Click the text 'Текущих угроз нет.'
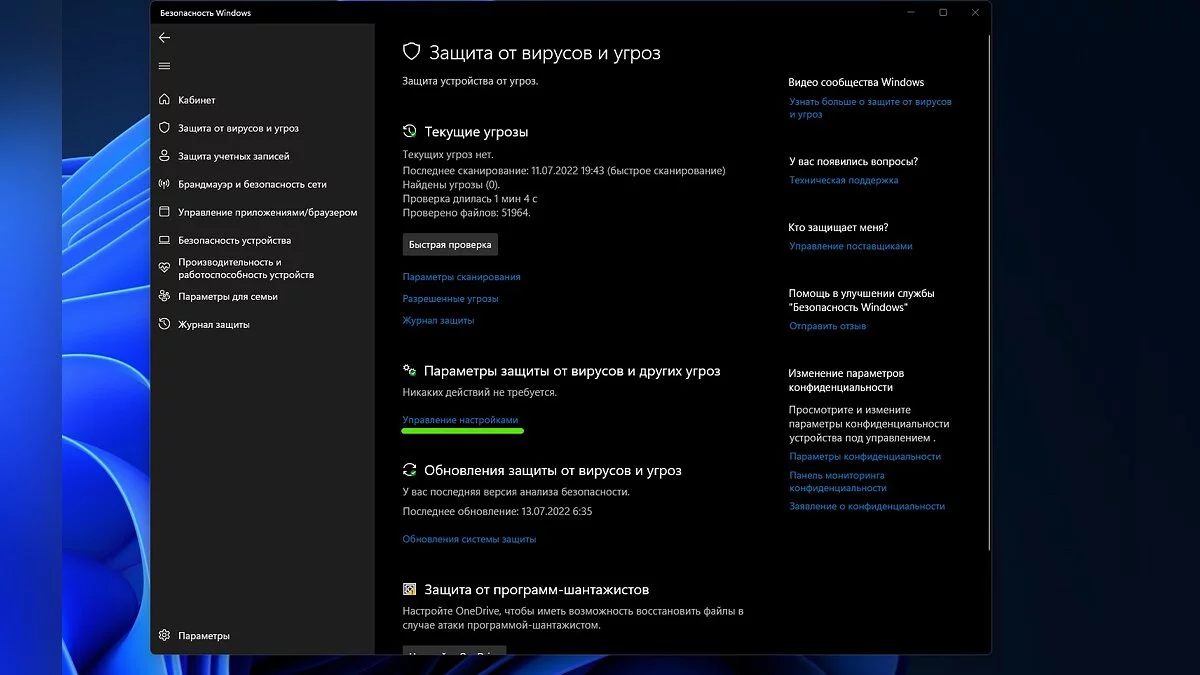 (448, 155)
